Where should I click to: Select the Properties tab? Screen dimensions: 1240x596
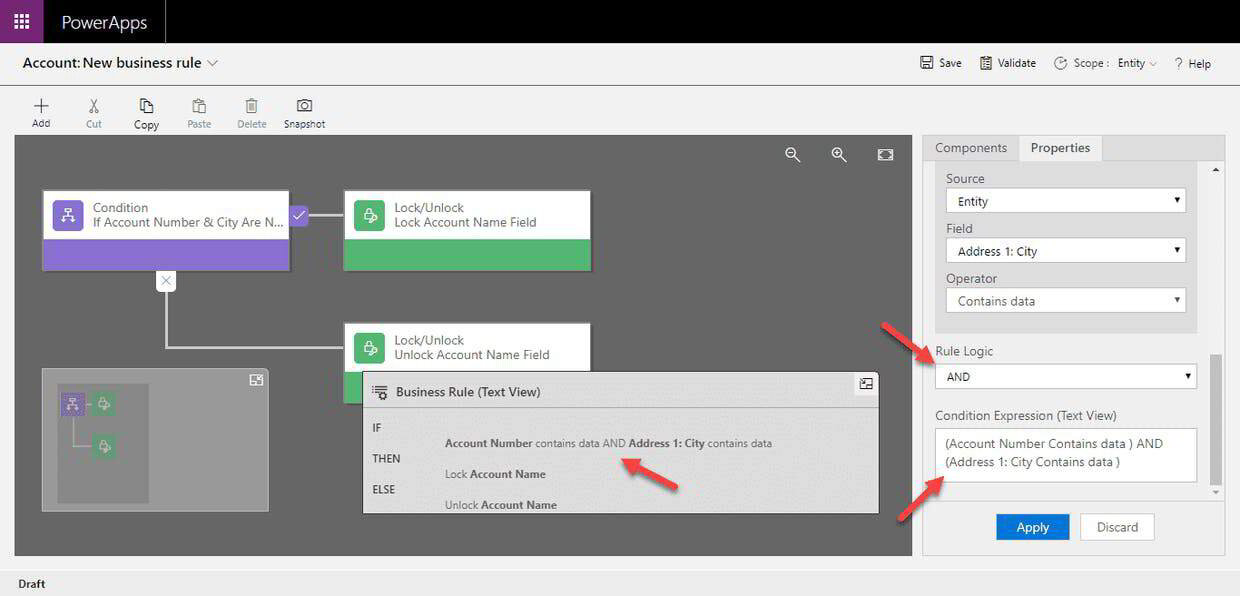pos(1060,147)
